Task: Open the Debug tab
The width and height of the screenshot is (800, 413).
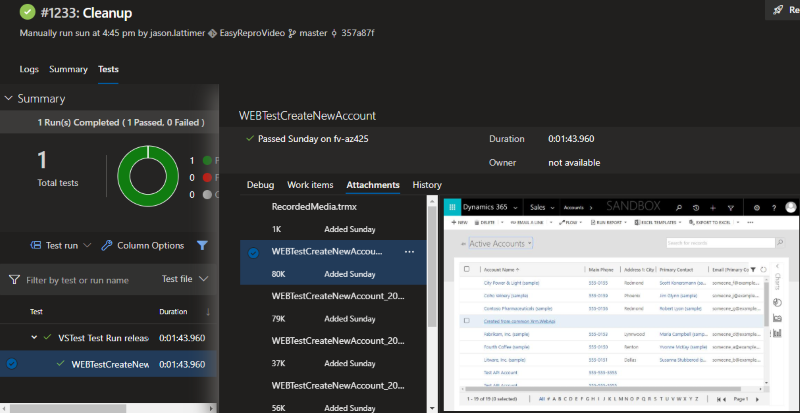Action: [x=260, y=185]
